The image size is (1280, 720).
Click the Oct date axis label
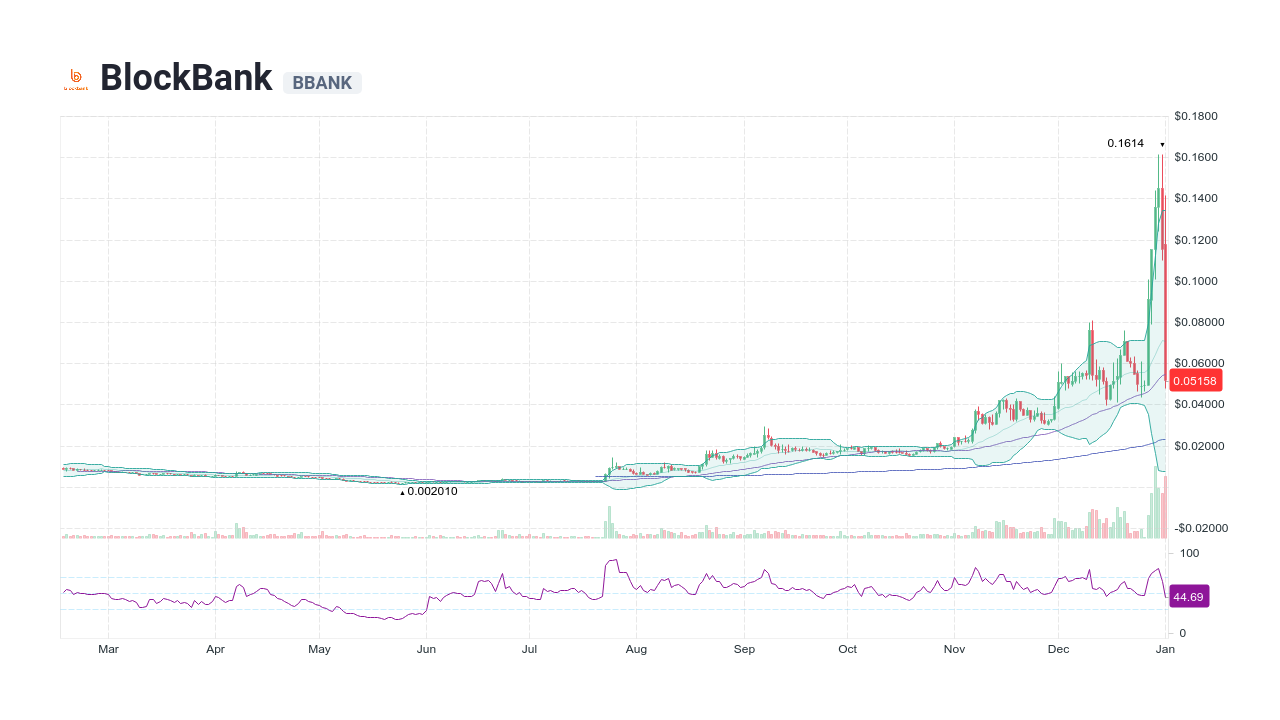(x=847, y=649)
